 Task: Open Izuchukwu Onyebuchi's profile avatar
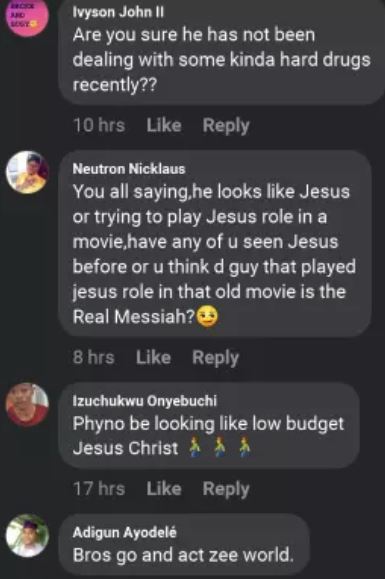27,404
